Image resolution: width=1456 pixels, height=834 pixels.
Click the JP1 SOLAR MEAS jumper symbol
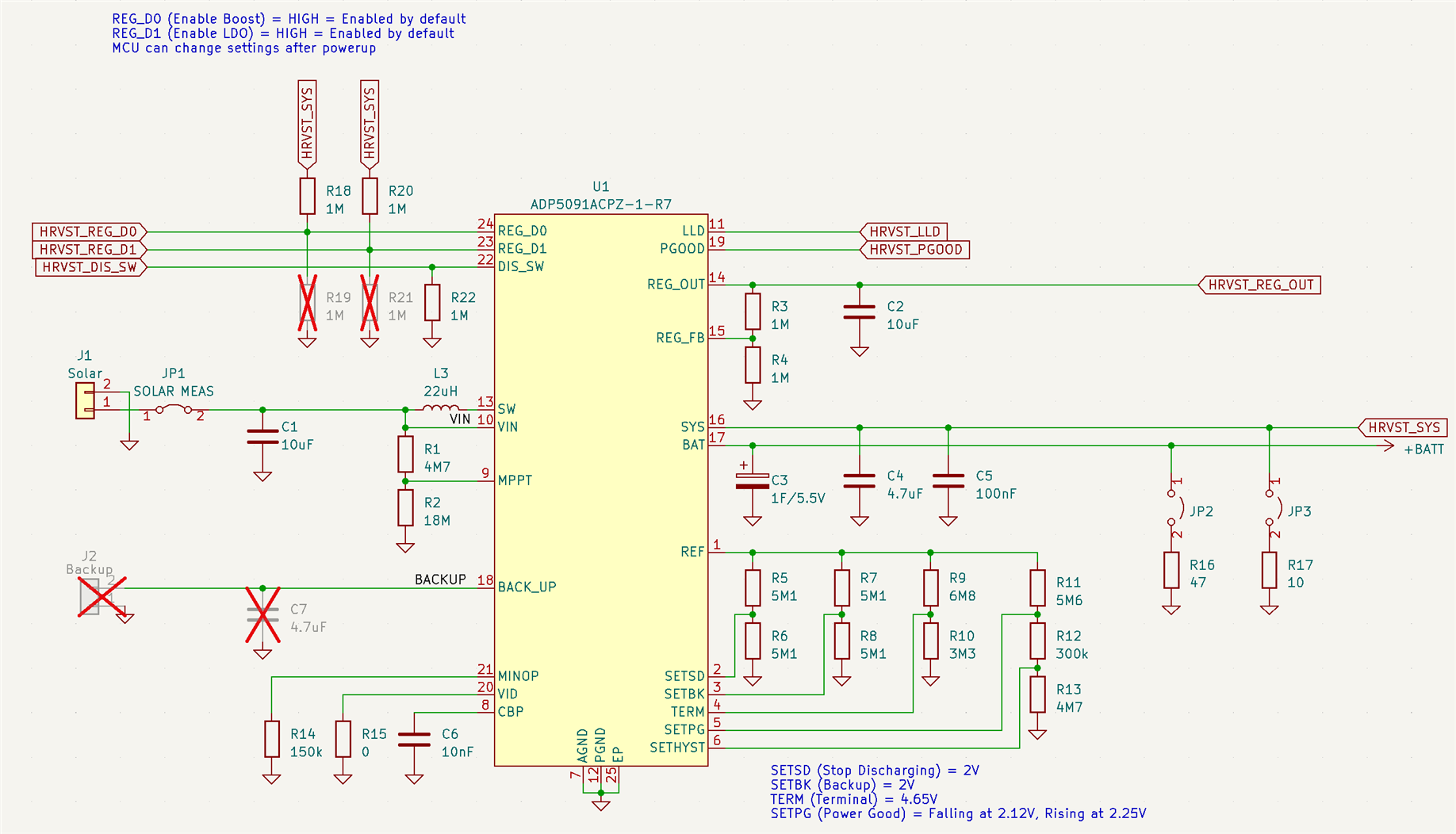coord(174,409)
